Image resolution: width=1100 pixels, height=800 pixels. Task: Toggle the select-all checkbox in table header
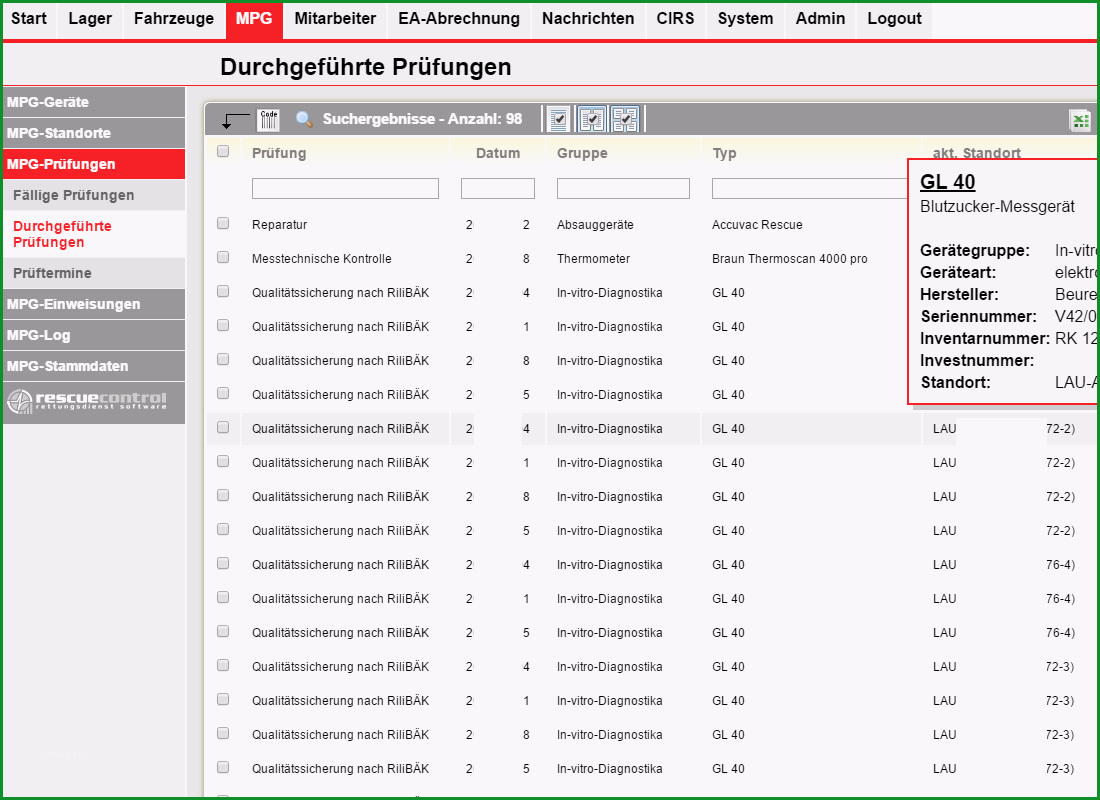(x=223, y=152)
